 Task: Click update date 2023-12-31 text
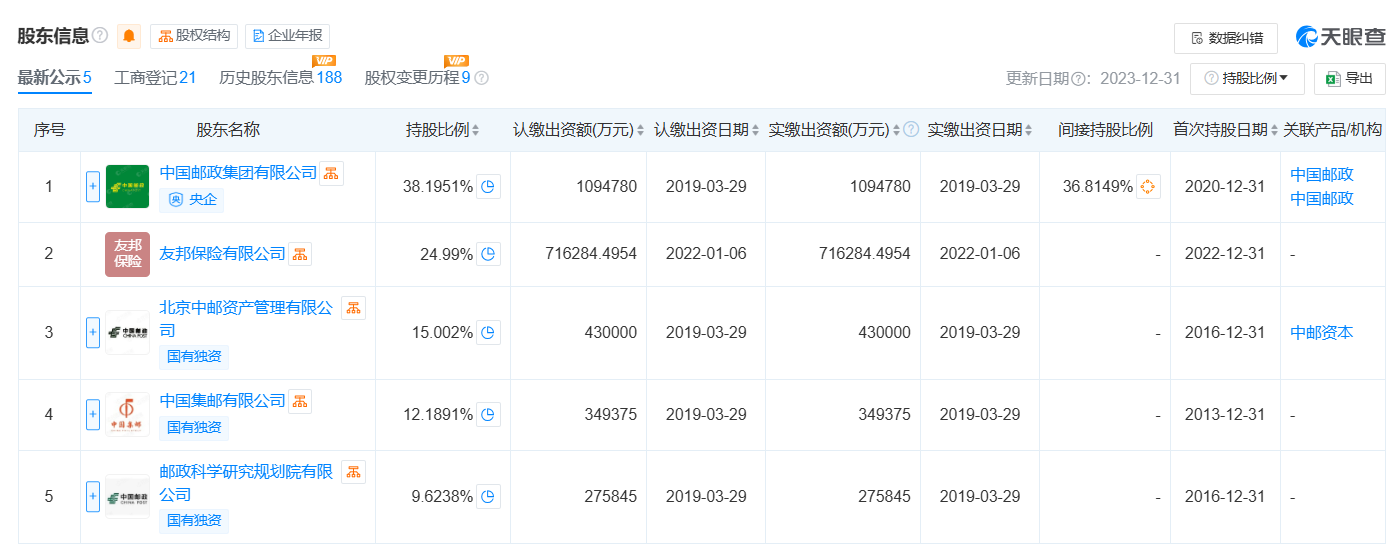click(1140, 78)
